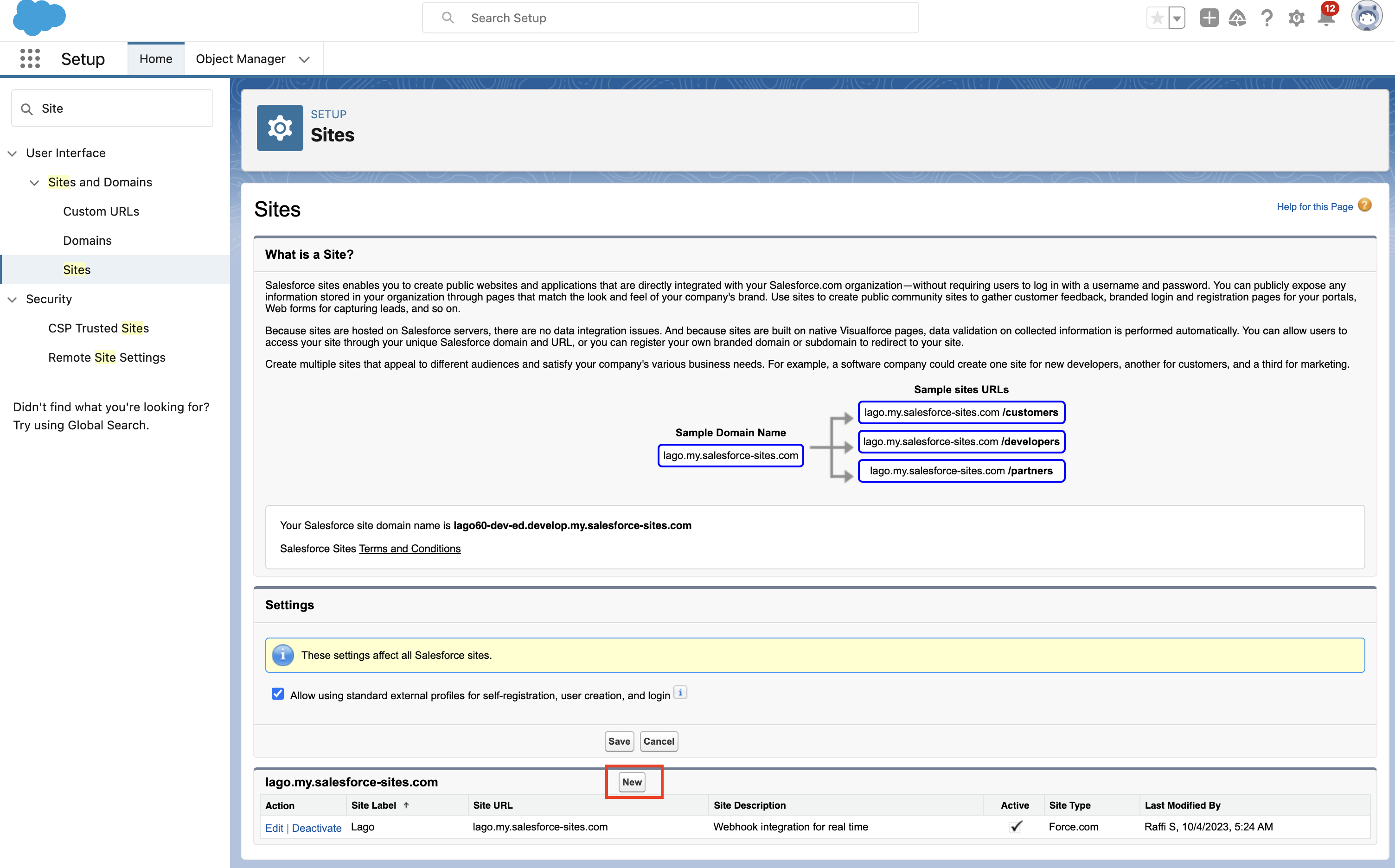
Task: Click the lago.my.salesforce-sites.com /partners sample URL box
Action: click(x=961, y=471)
